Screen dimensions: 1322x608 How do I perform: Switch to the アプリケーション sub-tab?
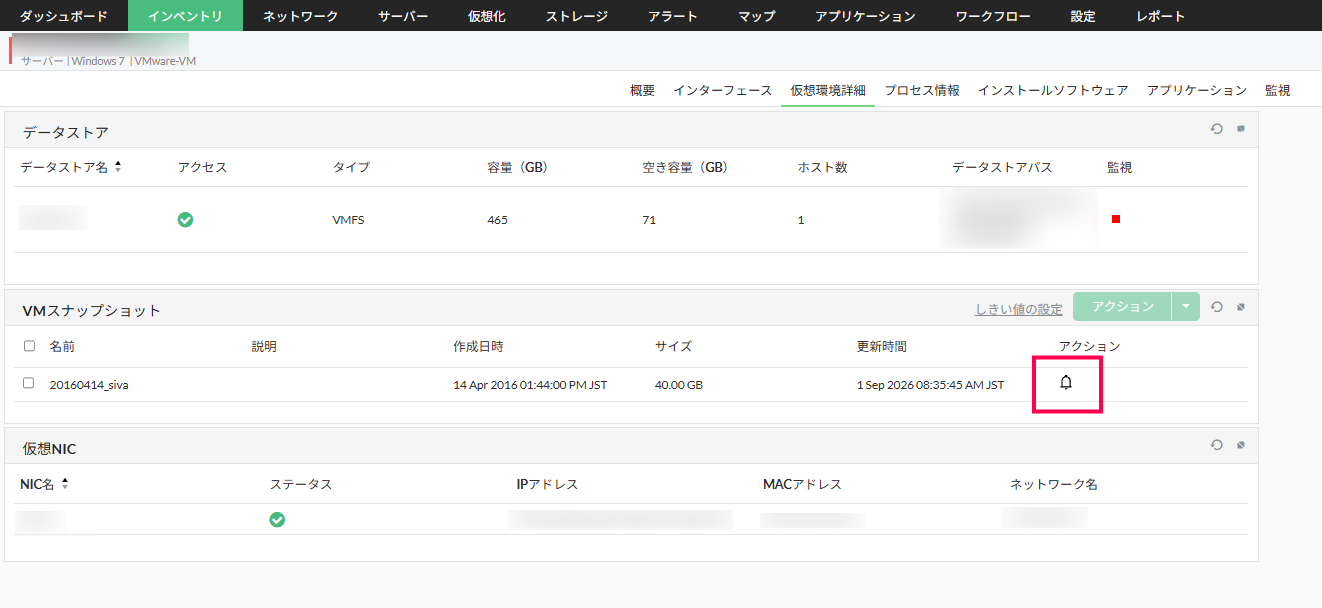click(x=1197, y=90)
